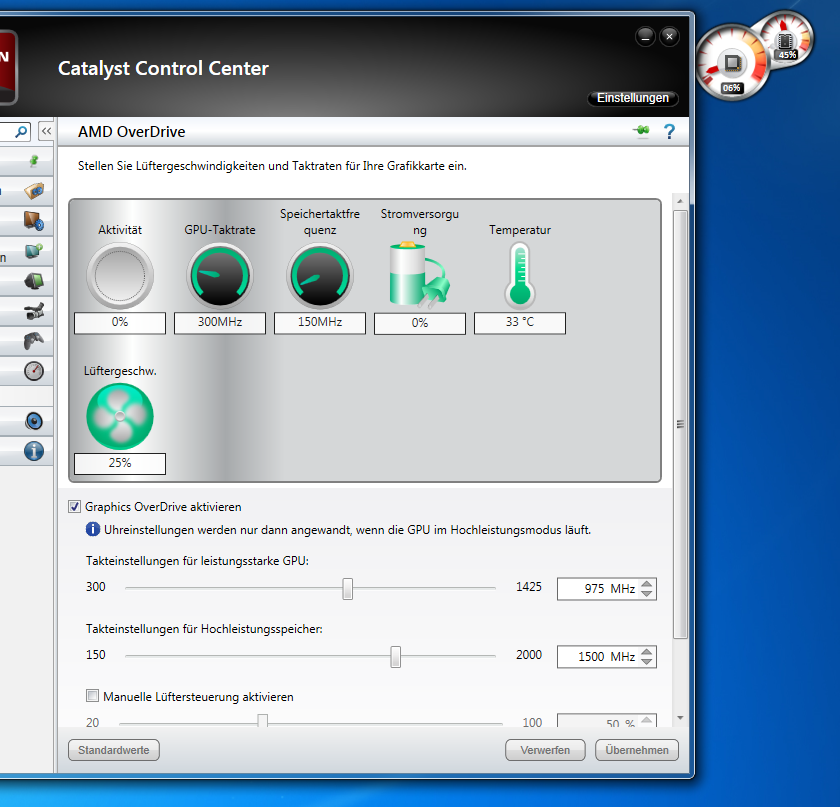
Task: Click the 1425 GPU slider maximum label
Action: [529, 587]
